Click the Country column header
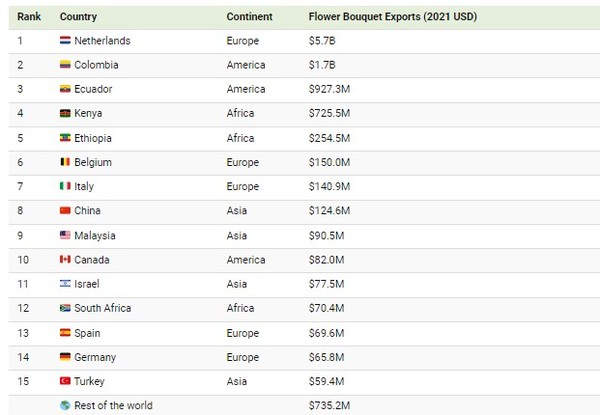 pyautogui.click(x=79, y=18)
